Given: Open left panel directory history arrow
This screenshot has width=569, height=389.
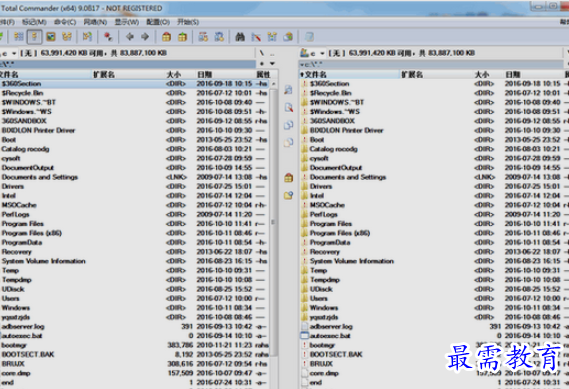Looking at the screenshot, I should coord(272,64).
